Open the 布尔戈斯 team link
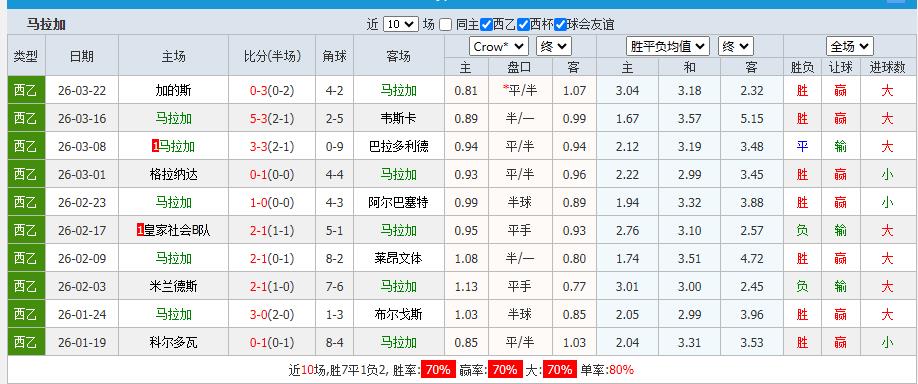 [x=399, y=314]
